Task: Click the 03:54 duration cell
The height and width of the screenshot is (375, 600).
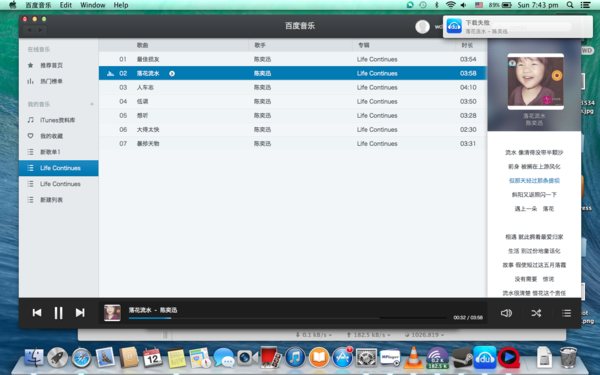Action: click(x=468, y=59)
